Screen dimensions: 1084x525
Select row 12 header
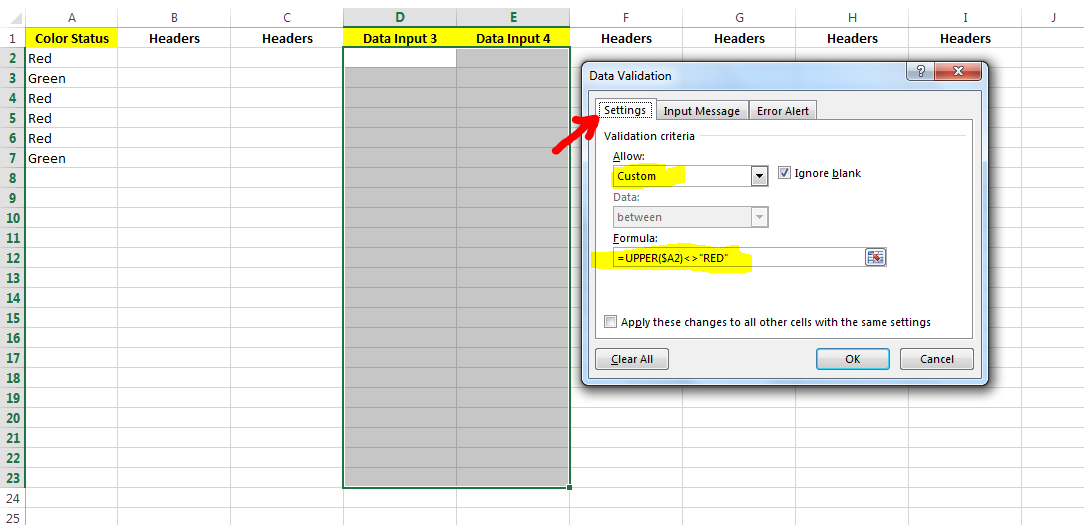(12, 258)
